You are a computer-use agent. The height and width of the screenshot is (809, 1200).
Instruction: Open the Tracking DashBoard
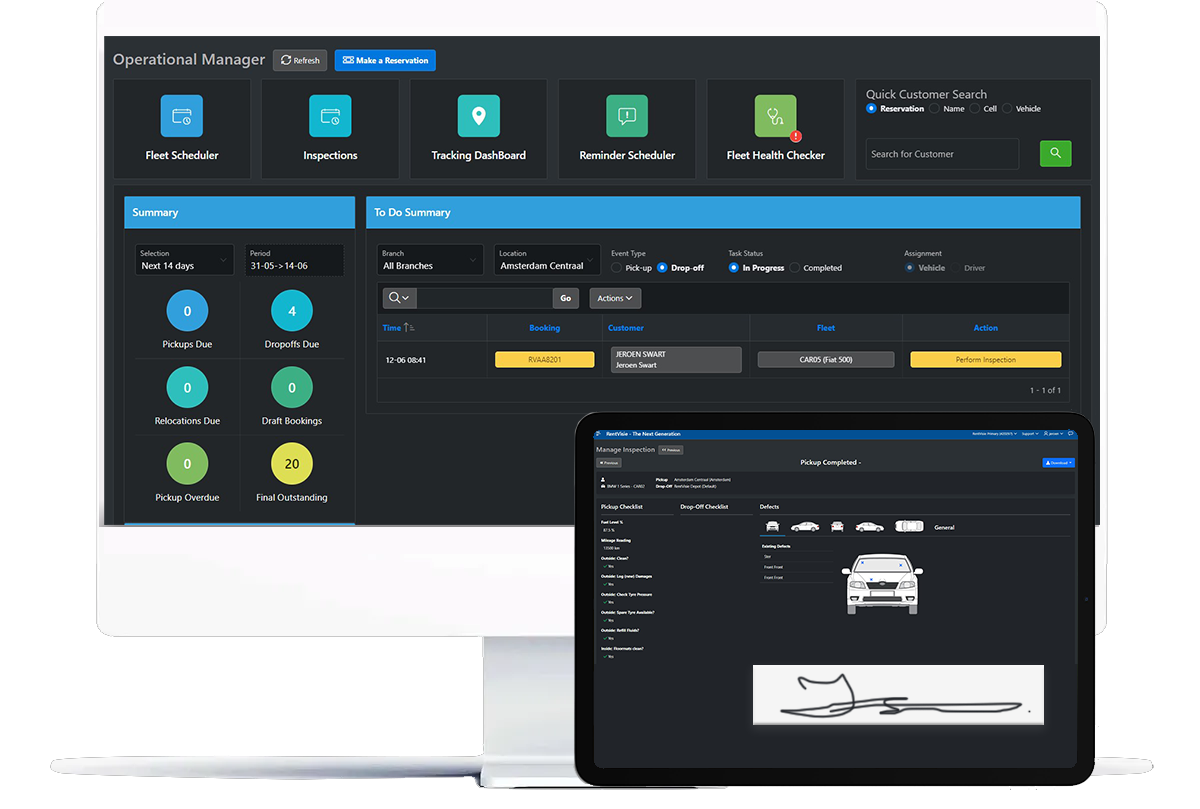[x=478, y=128]
